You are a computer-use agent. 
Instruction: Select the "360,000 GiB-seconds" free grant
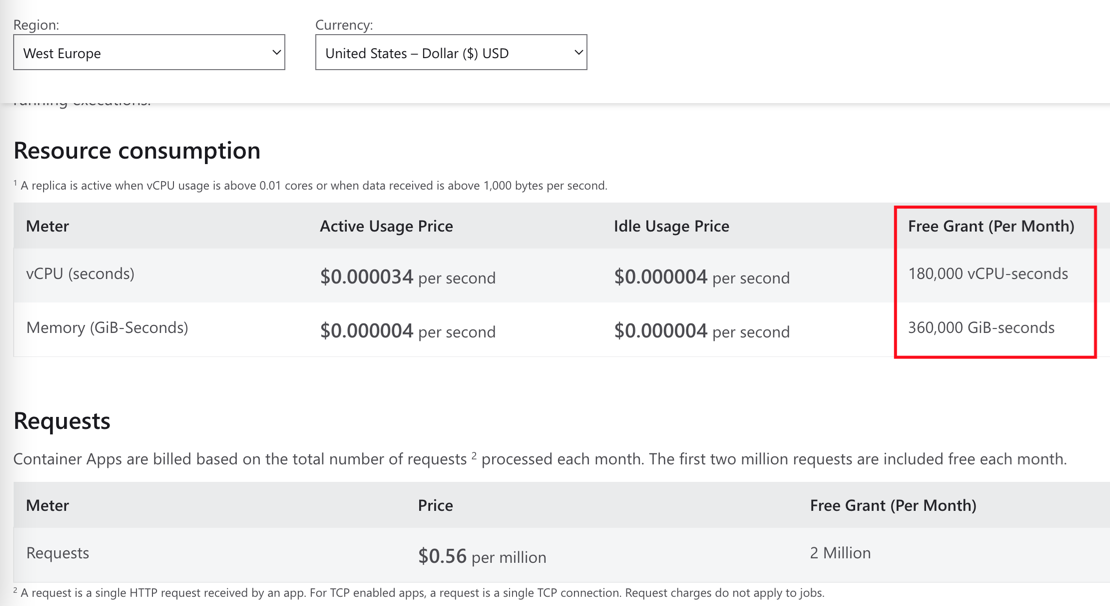[981, 327]
